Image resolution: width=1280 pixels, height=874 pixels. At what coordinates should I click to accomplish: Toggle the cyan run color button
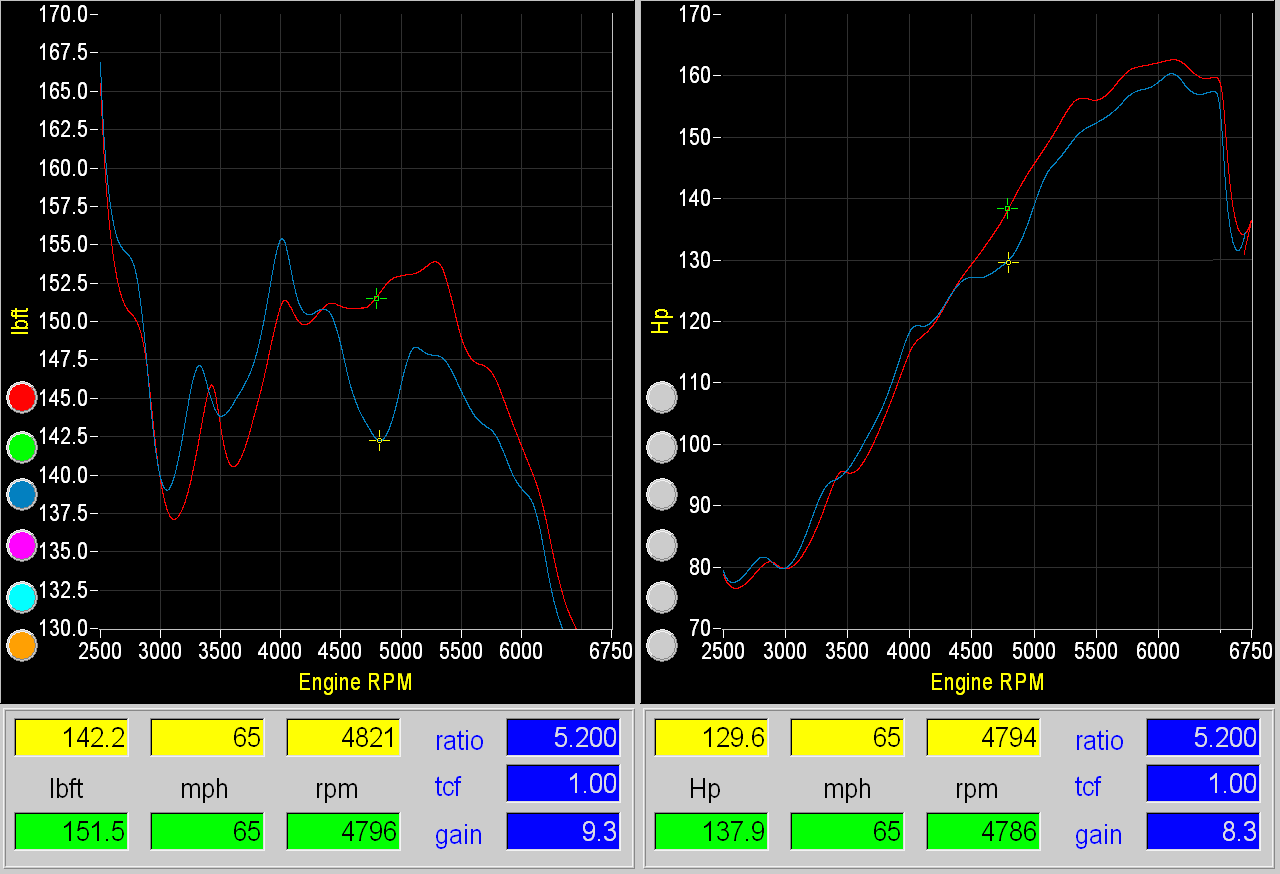[22, 596]
